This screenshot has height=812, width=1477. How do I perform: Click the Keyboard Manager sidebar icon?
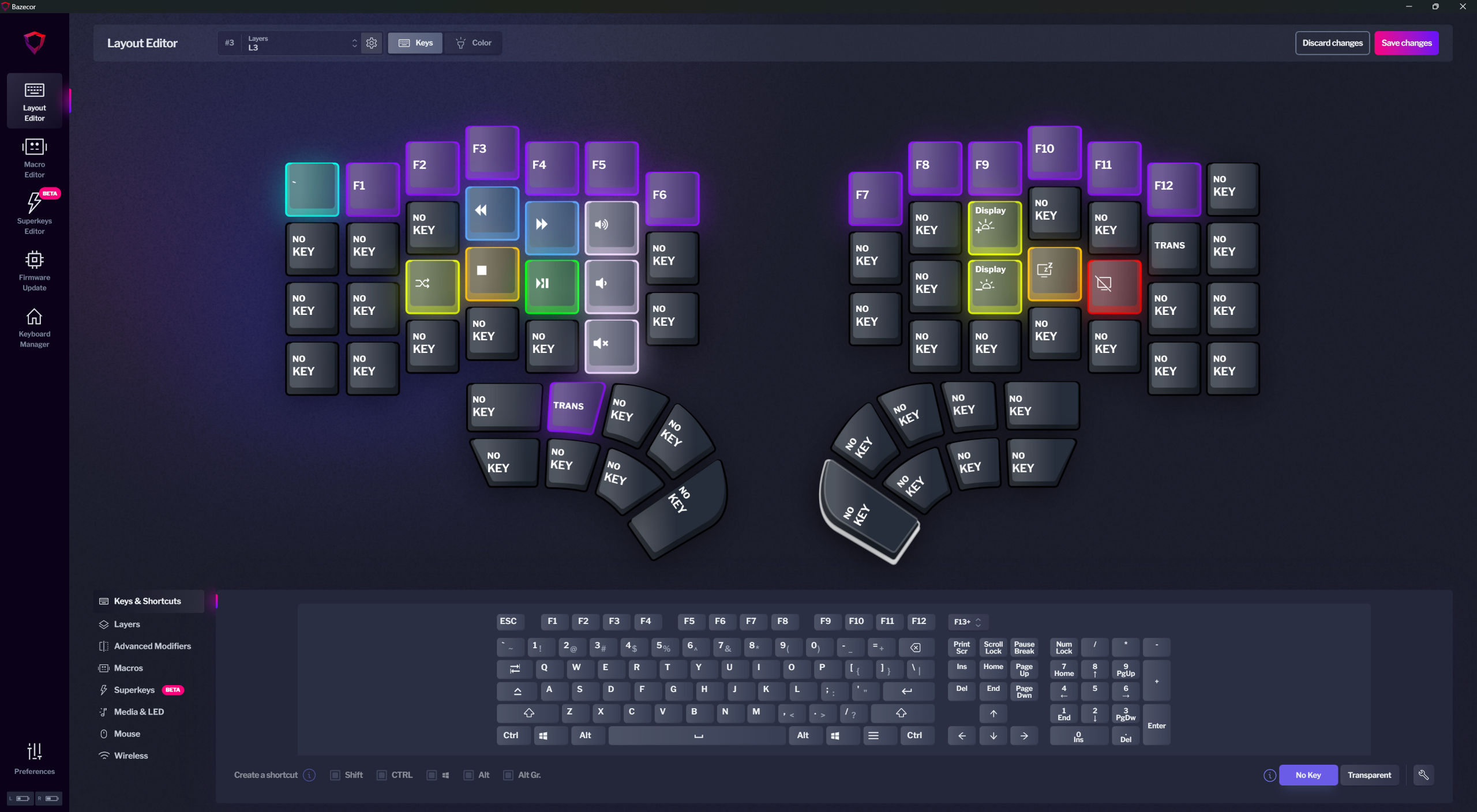tap(34, 328)
